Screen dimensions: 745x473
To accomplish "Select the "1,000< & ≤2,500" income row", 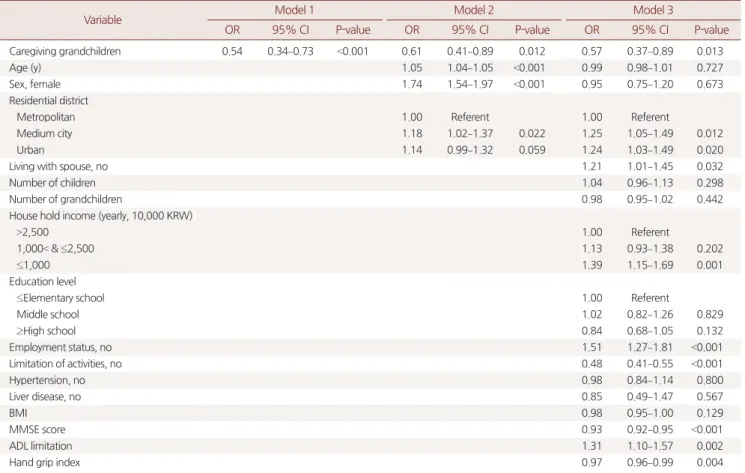I will (56, 249).
